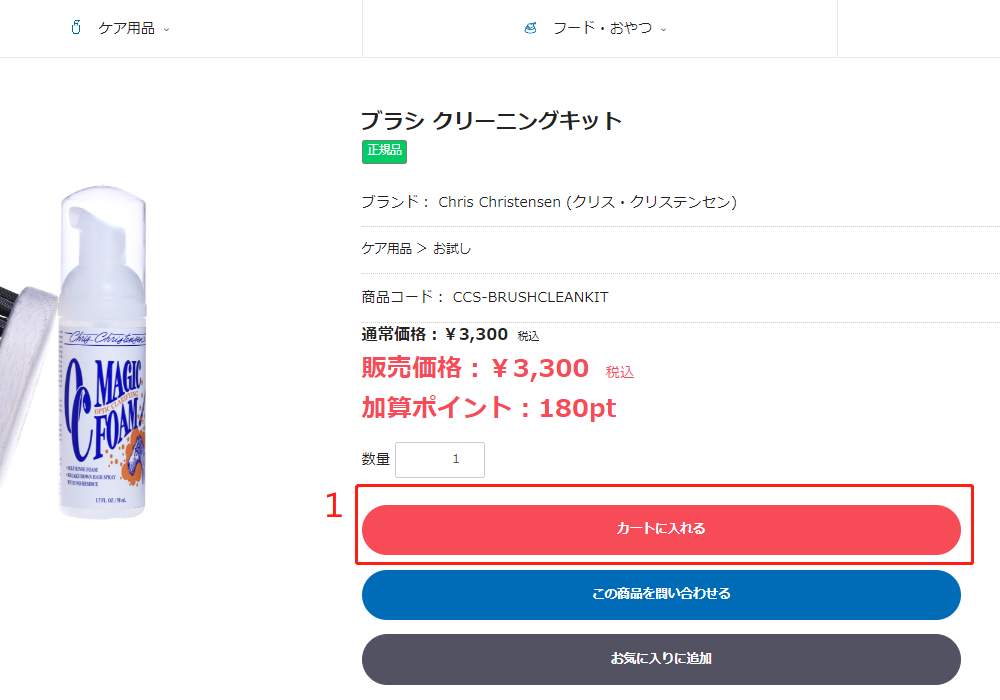Expand the chevron beside フード・おやつ
The width and height of the screenshot is (1000, 700).
[663, 29]
